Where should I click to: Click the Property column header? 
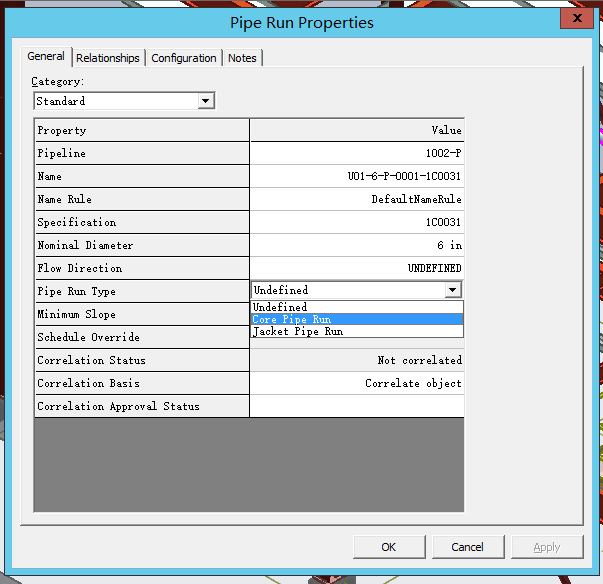coord(142,130)
